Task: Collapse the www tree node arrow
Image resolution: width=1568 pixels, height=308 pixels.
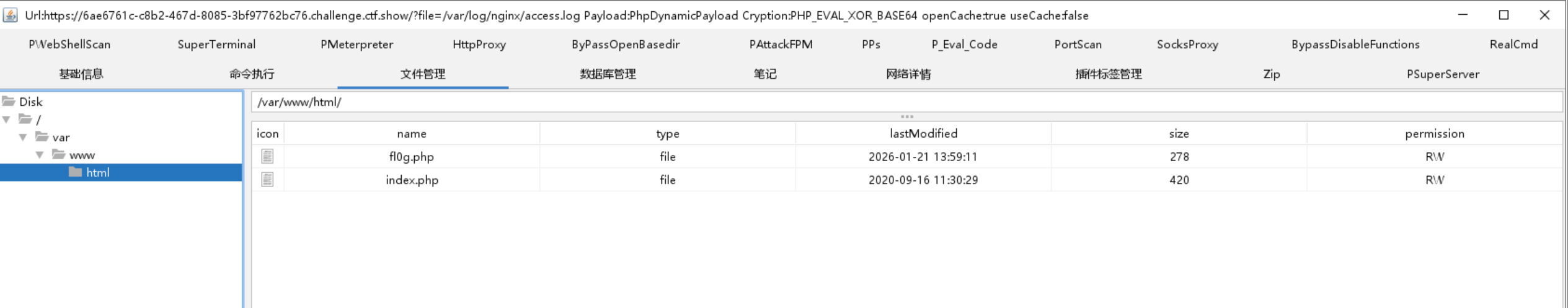Action: coord(40,155)
